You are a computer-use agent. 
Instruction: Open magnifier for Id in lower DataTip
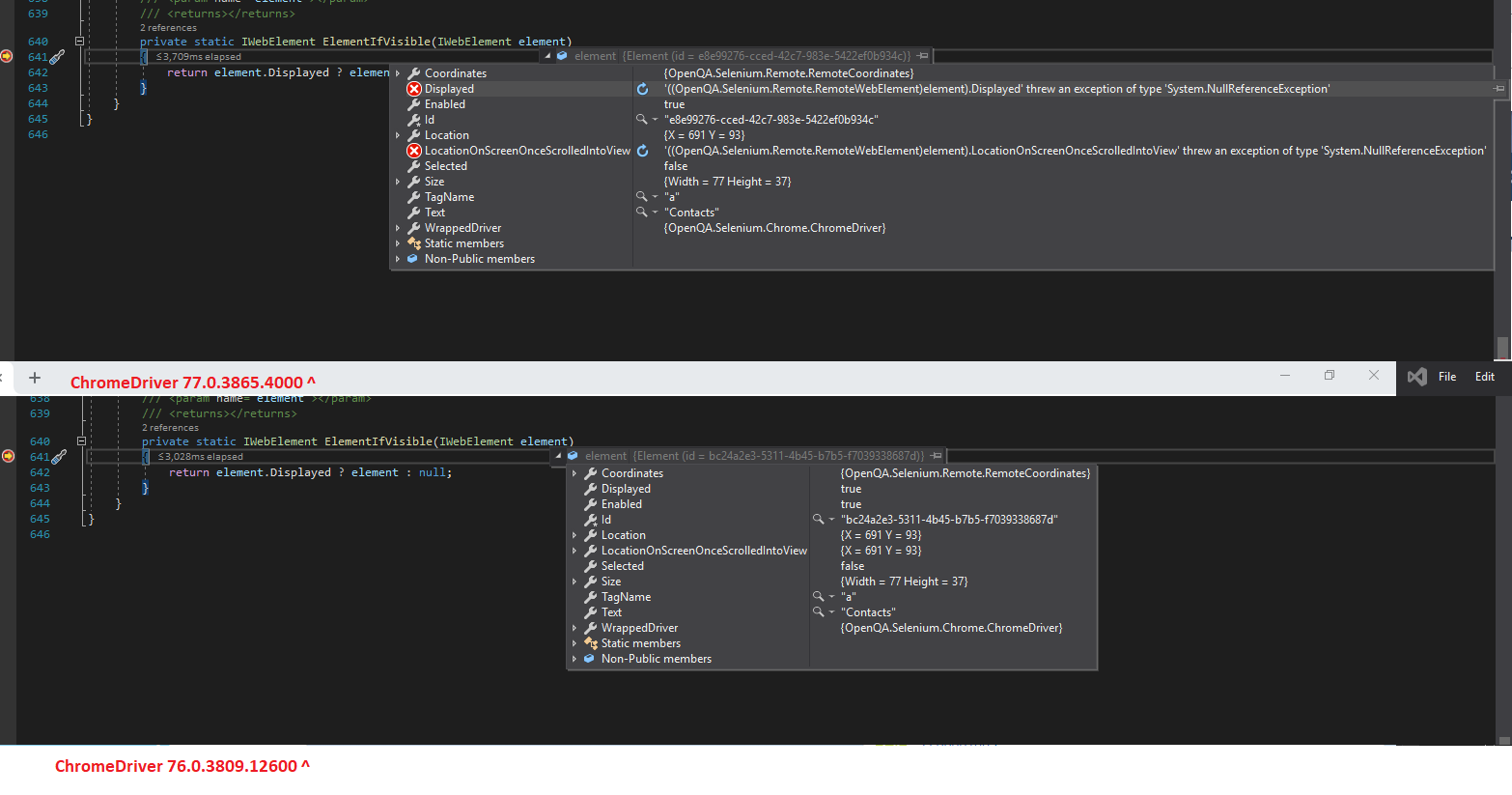pyautogui.click(x=819, y=519)
